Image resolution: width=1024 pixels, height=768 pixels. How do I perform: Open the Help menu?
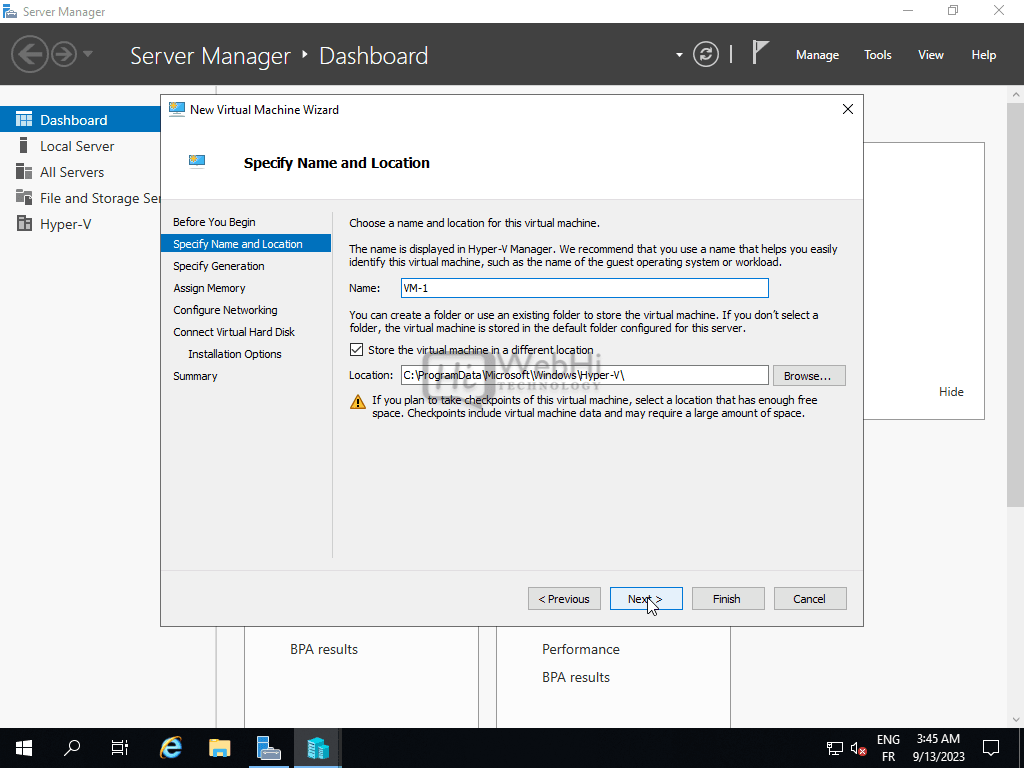[x=984, y=55]
